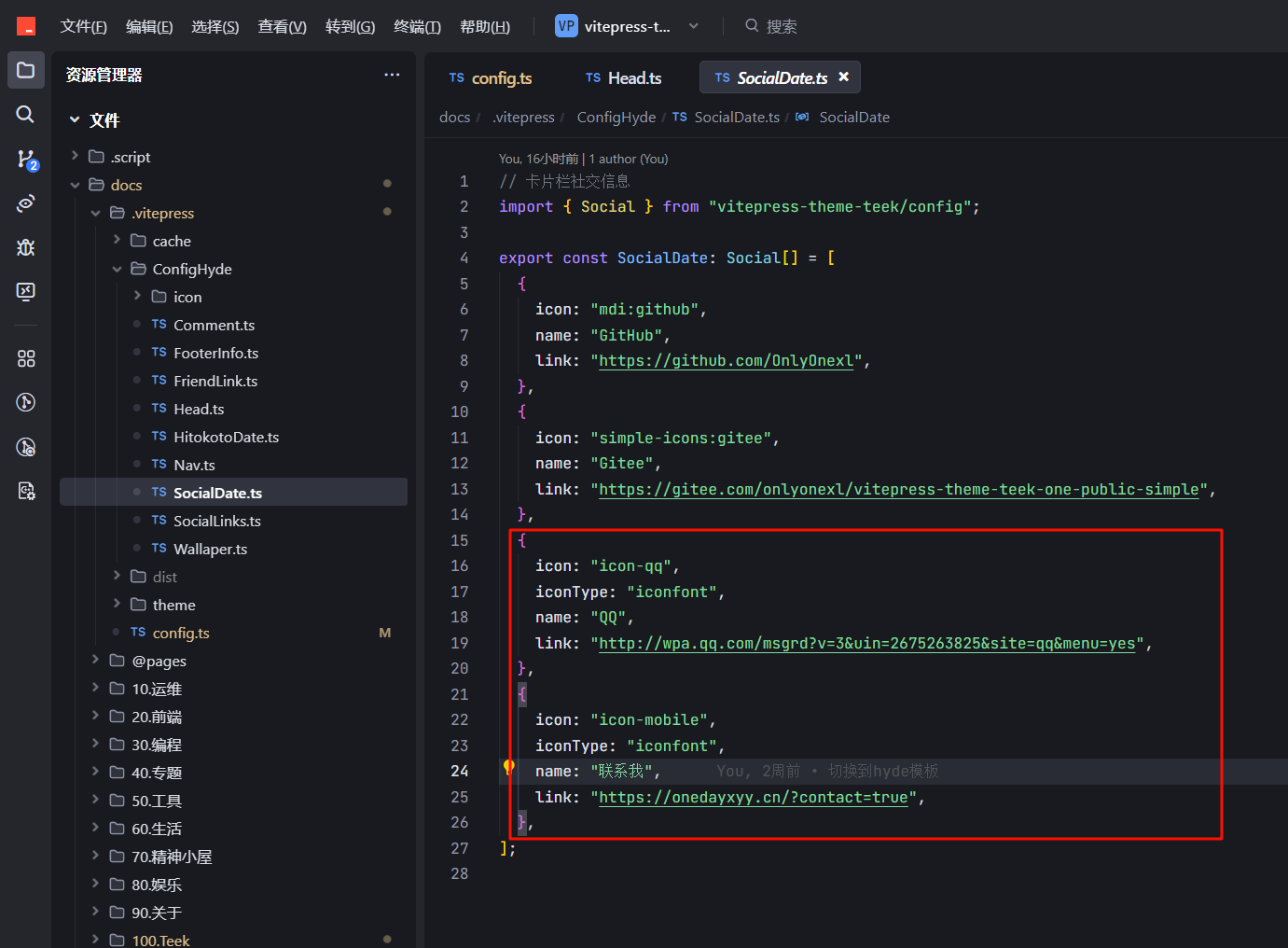Switch to the Head.ts tab
The image size is (1288, 948).
pyautogui.click(x=623, y=77)
